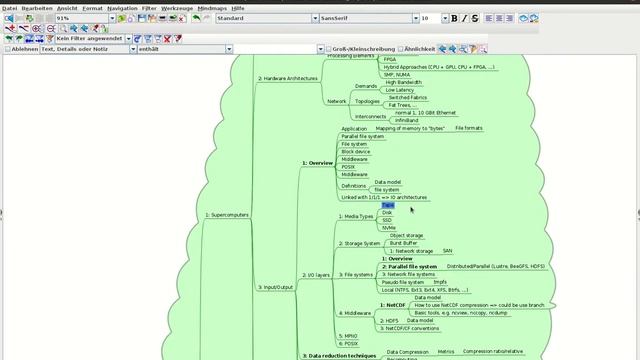Screen dimensions: 640x360
Task: Select the 3: Data reduction techniques node
Action: 339,356
